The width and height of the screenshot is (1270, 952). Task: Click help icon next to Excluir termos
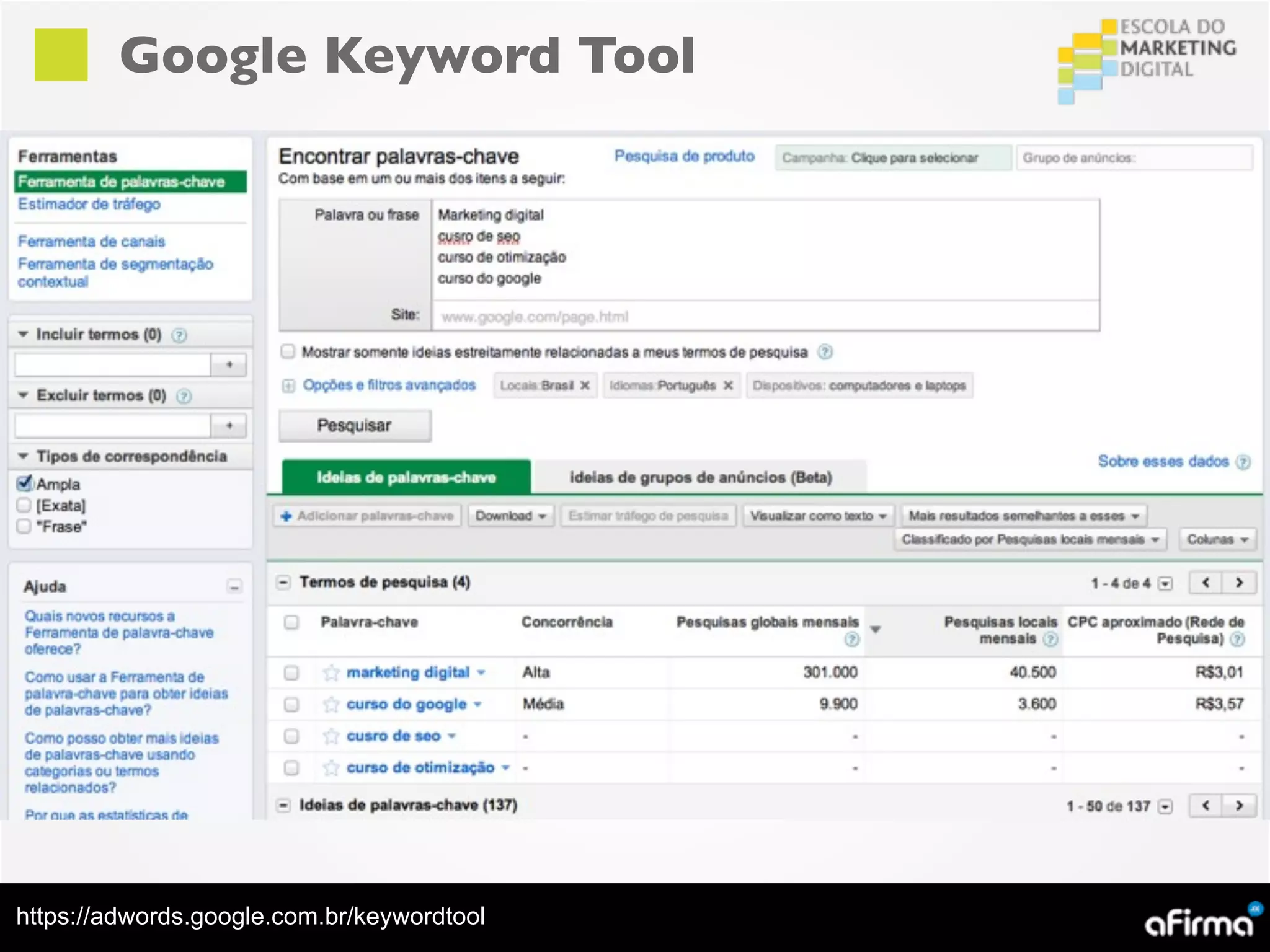[x=184, y=396]
